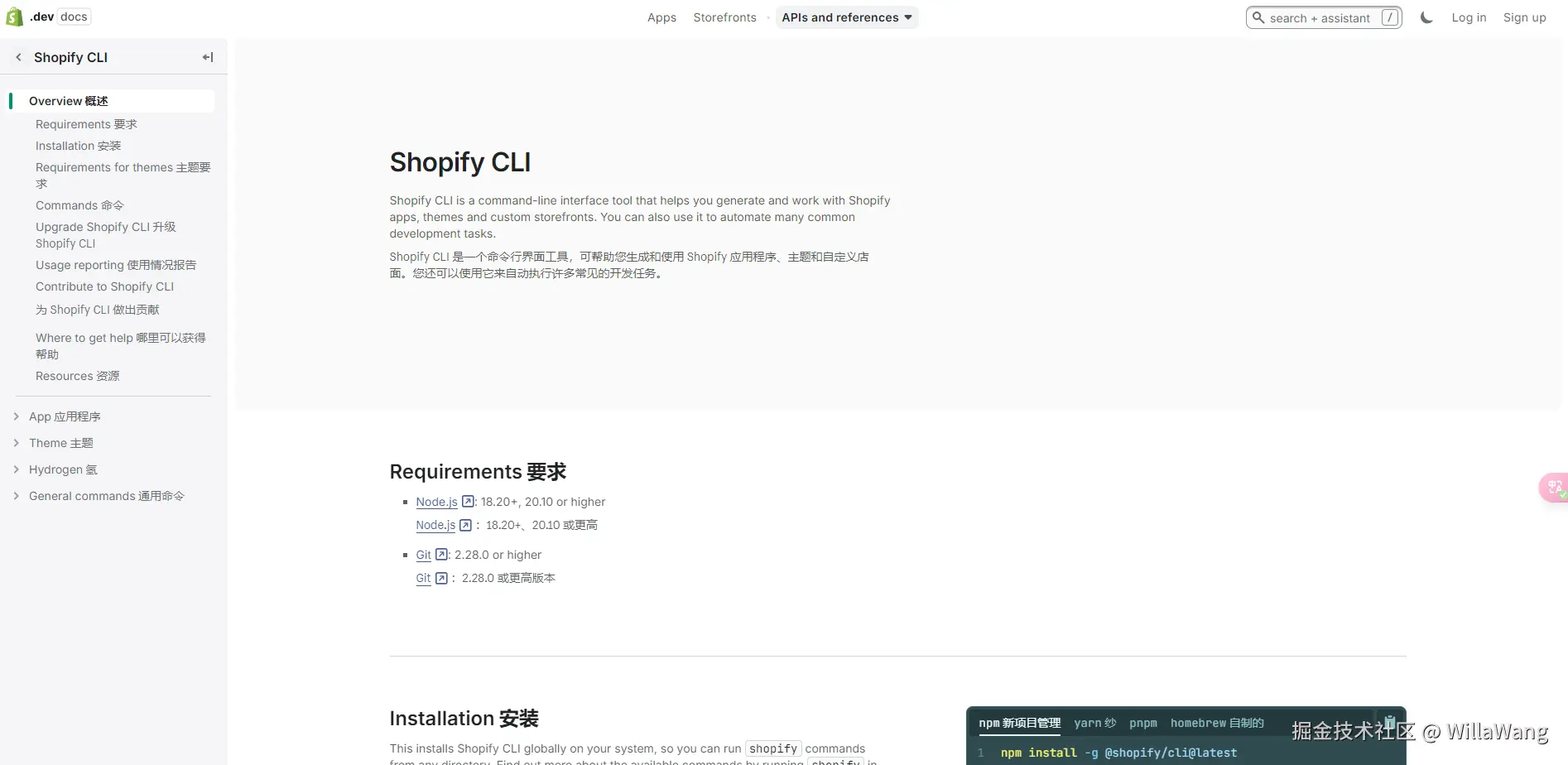Screen dimensions: 1568x765
Task: Click external link icon after first Node.js
Action: (468, 502)
